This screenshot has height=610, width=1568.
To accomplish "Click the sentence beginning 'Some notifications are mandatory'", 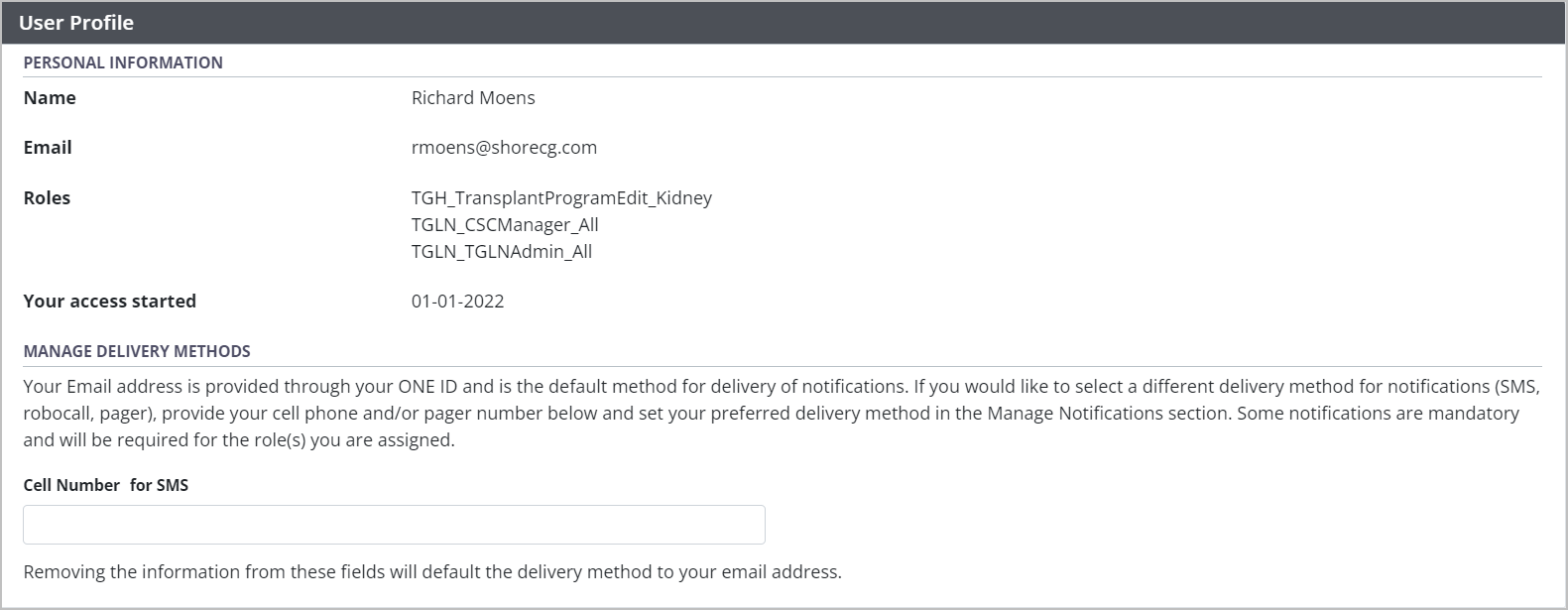I will click(x=1378, y=414).
